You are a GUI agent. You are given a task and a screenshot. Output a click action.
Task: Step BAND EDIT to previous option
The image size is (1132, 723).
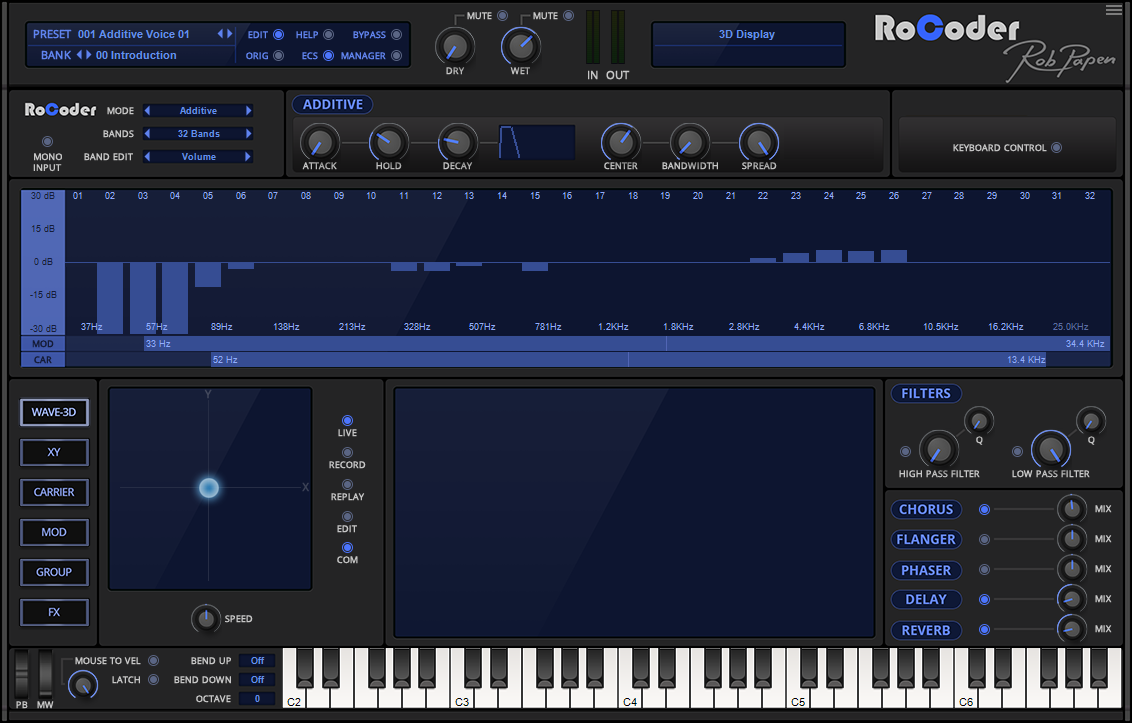(x=148, y=157)
